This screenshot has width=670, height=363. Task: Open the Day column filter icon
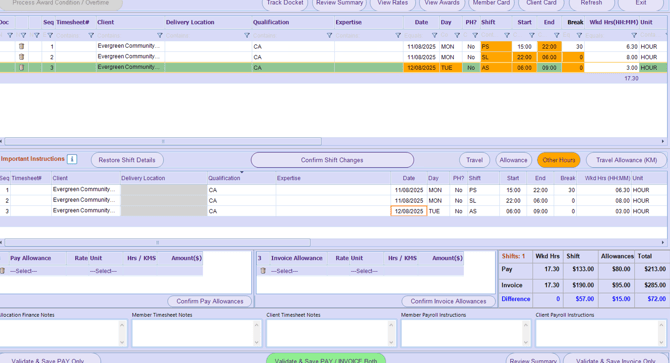tap(457, 35)
